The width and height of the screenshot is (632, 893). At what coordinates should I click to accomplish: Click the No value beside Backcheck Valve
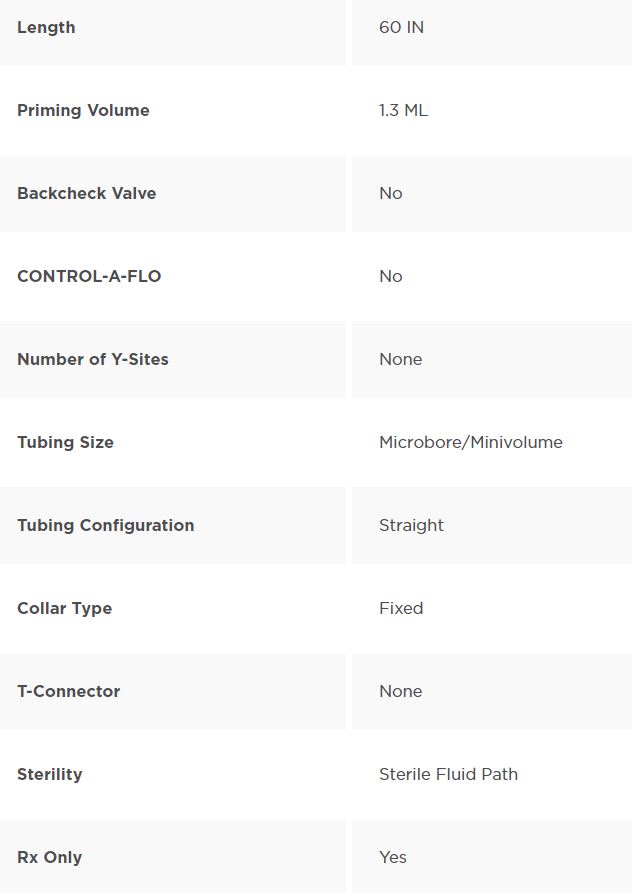tap(391, 194)
